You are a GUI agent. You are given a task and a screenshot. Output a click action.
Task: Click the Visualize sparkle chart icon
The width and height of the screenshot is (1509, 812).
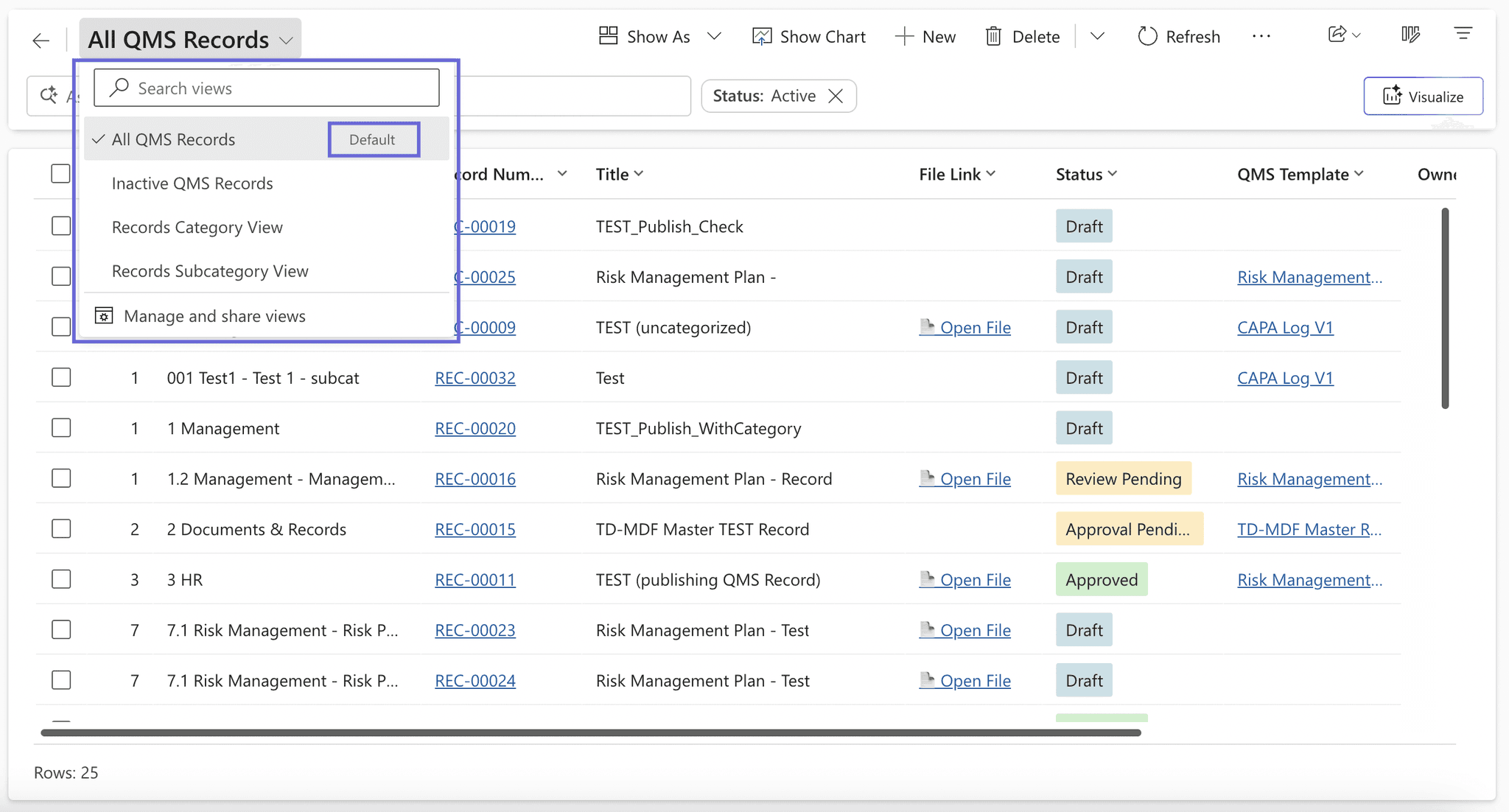point(1392,96)
